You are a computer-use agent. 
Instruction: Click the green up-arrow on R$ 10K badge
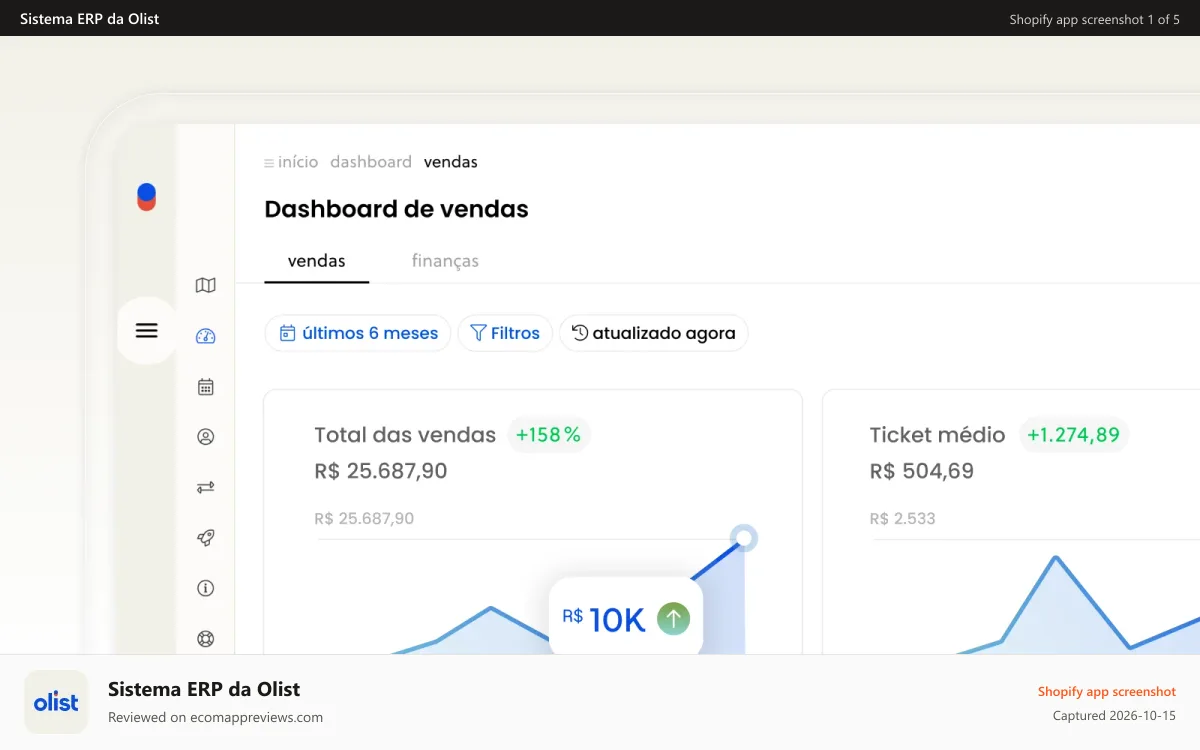click(673, 619)
